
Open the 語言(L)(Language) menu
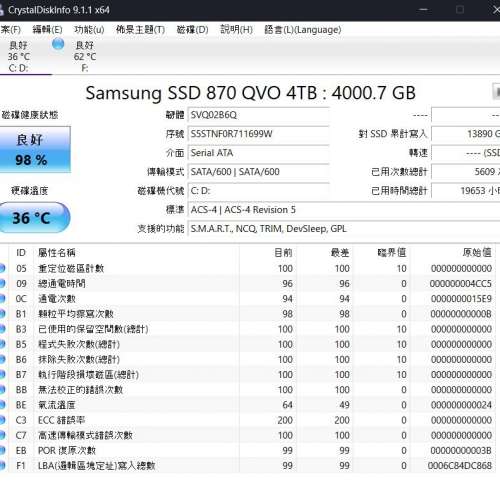coord(303,30)
